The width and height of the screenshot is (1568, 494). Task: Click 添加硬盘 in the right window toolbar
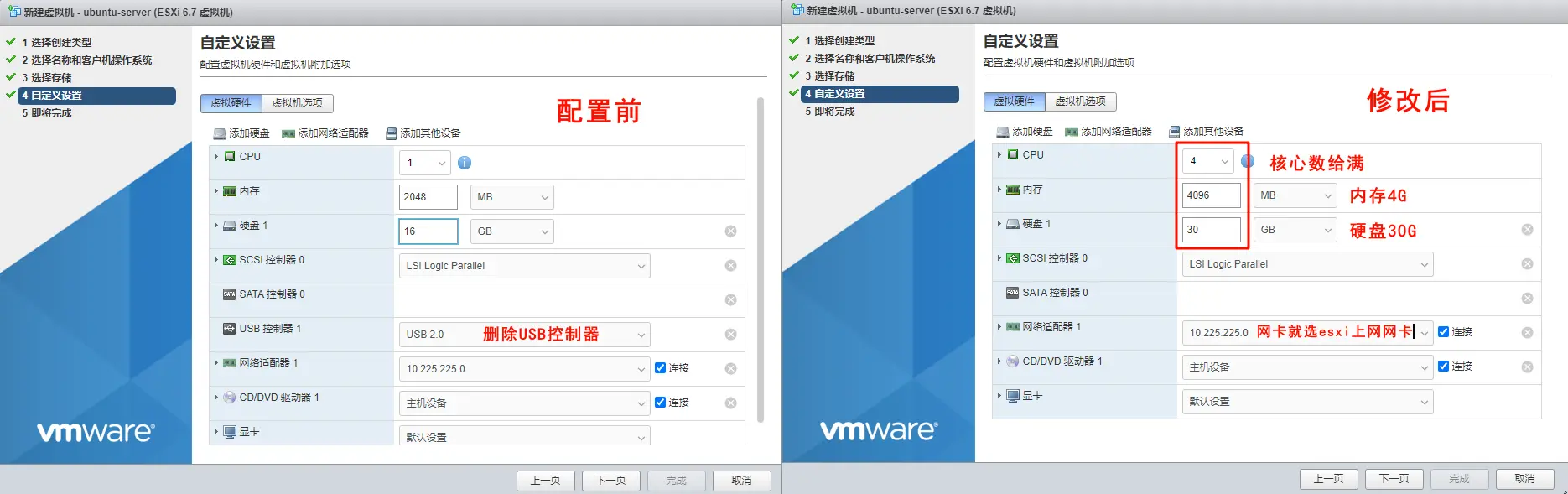coord(1025,132)
